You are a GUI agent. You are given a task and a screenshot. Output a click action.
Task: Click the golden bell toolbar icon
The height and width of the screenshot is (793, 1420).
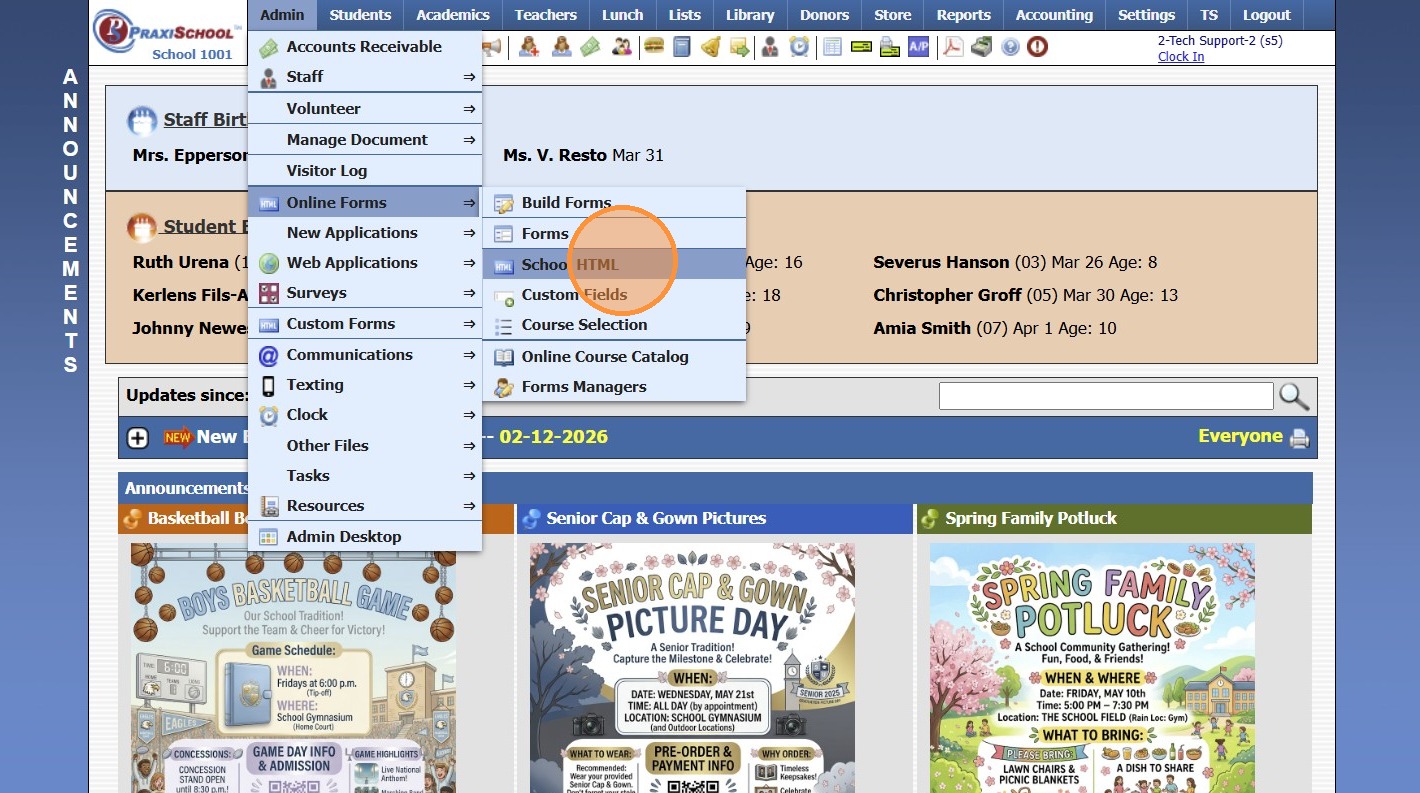(x=711, y=46)
